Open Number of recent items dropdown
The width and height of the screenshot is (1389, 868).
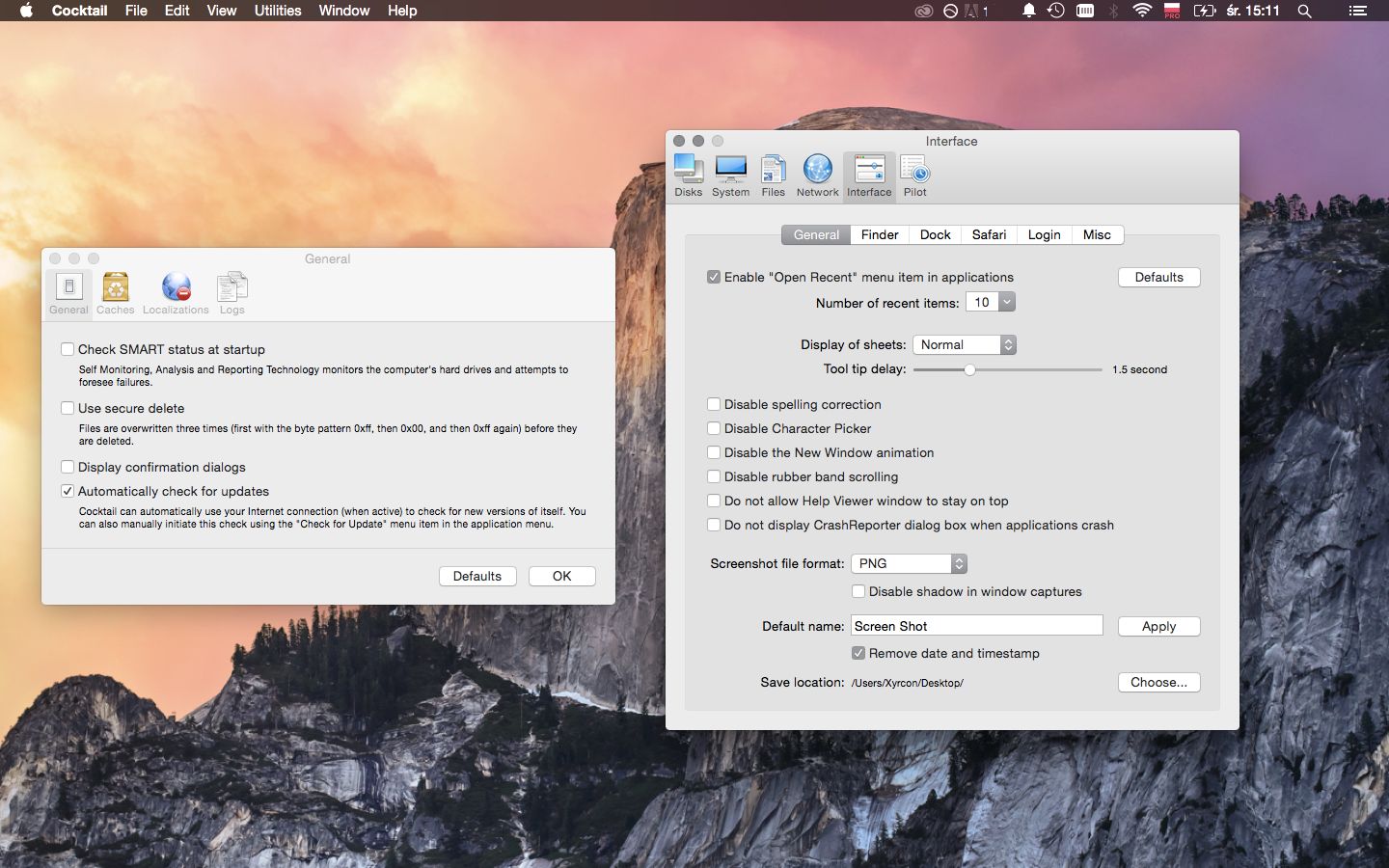[991, 302]
